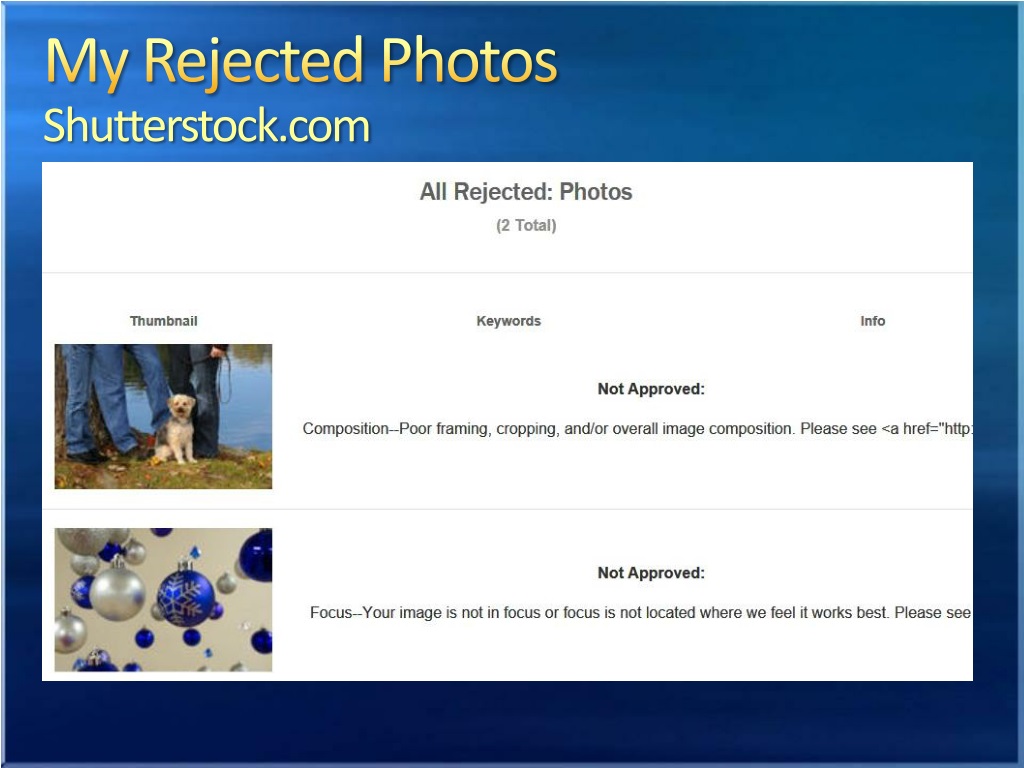This screenshot has width=1024, height=768.
Task: Select the Focus rejection reason text
Action: coord(641,613)
